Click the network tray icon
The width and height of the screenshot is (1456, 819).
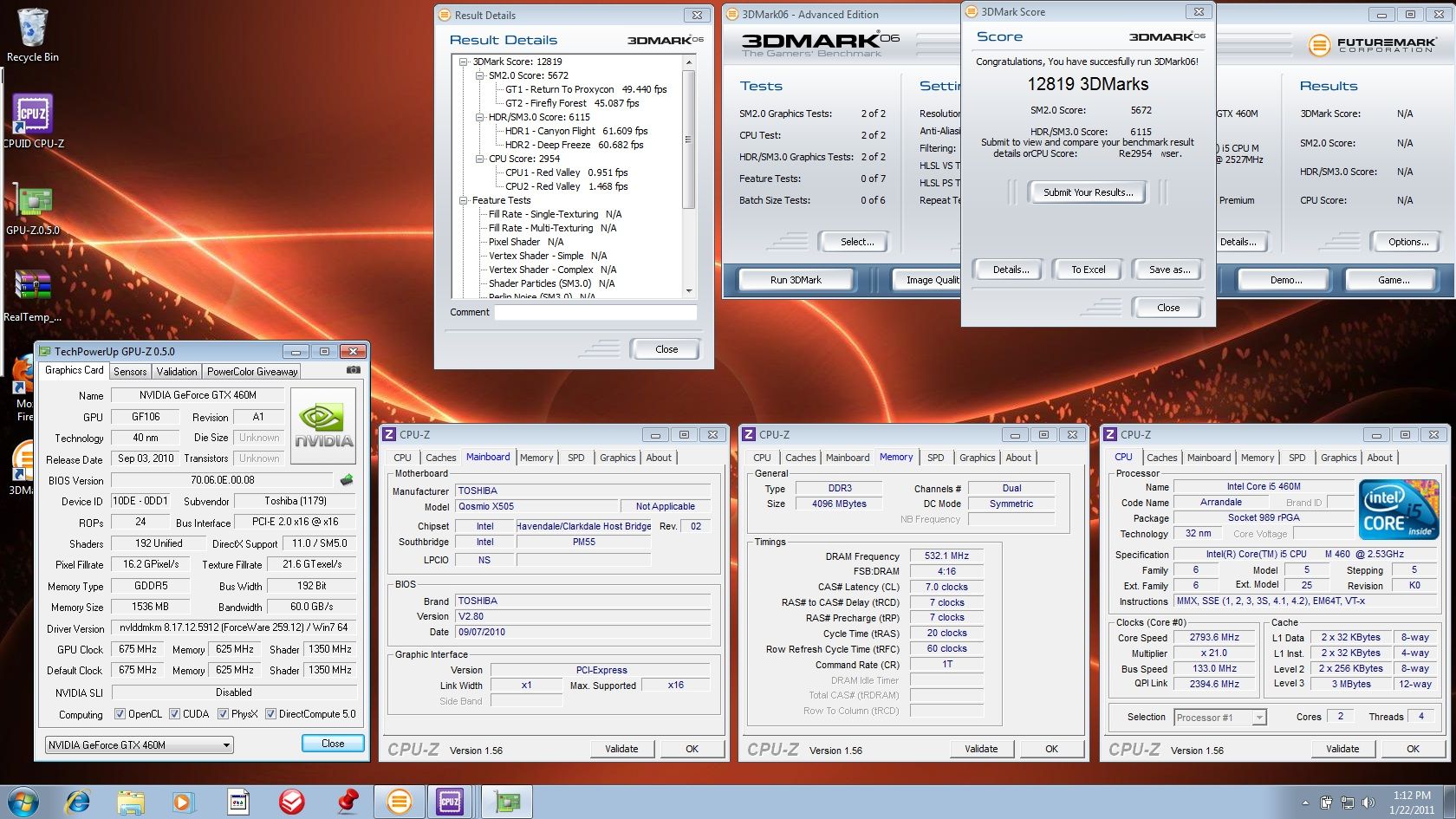[x=1347, y=803]
